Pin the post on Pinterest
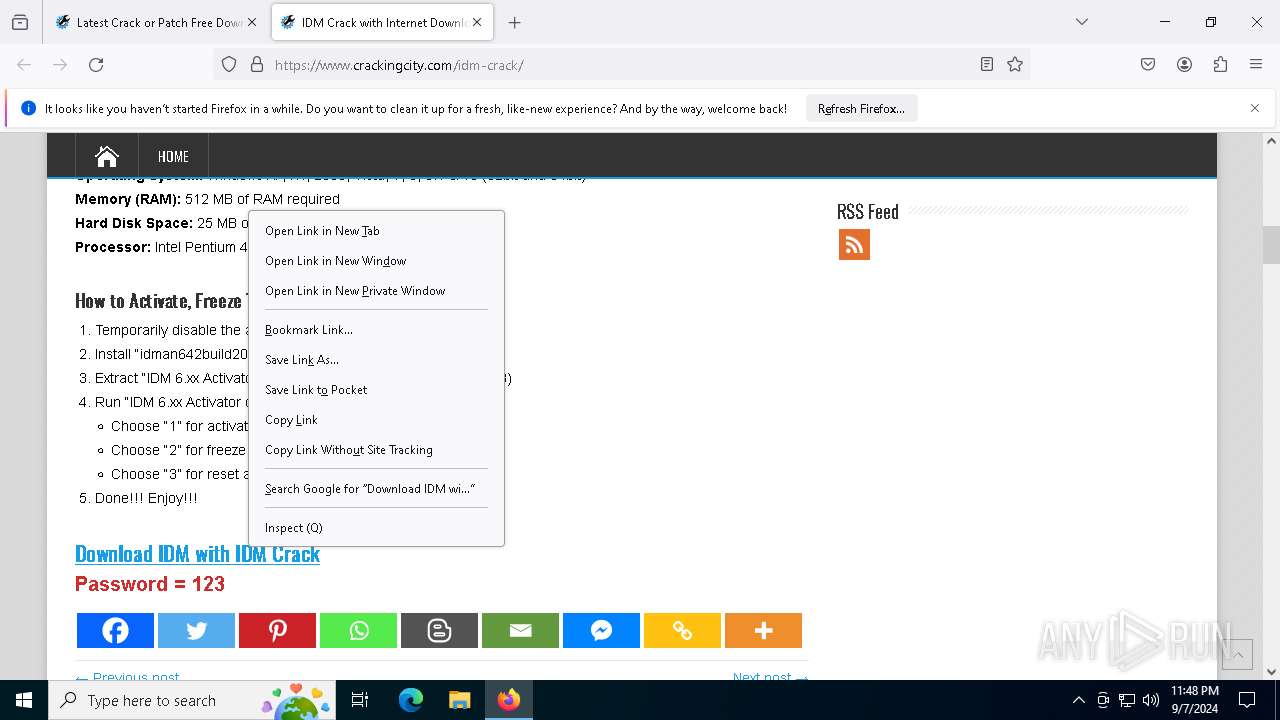This screenshot has width=1280, height=720. (x=277, y=630)
